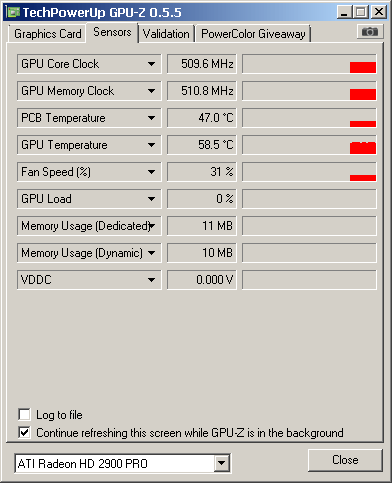392x483 pixels.
Task: Close window using the title bar X
Action: [x=379, y=12]
